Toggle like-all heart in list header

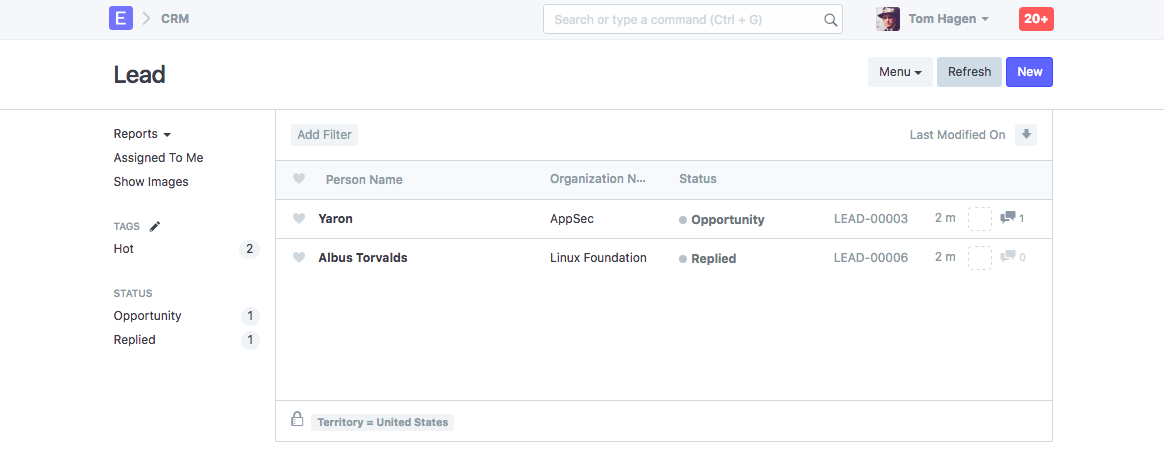298,179
